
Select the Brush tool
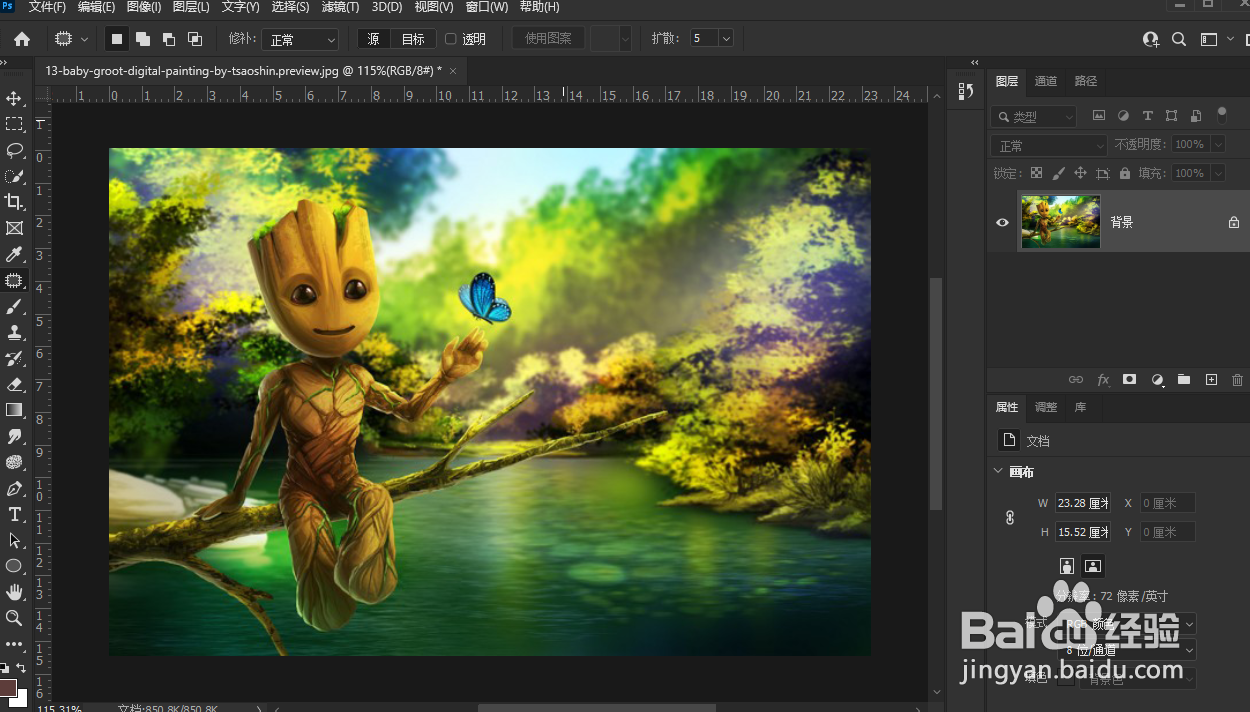tap(14, 306)
